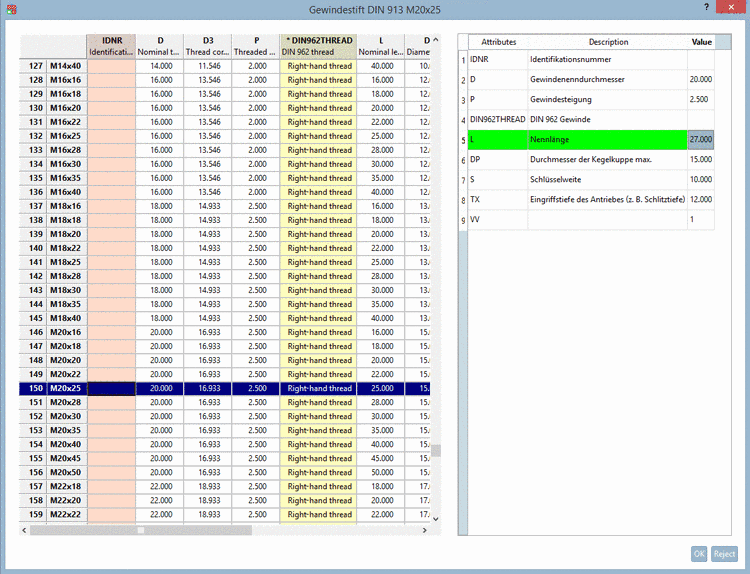Click D3 value 11.546 in row M14x40
This screenshot has width=750, height=574.
point(208,66)
